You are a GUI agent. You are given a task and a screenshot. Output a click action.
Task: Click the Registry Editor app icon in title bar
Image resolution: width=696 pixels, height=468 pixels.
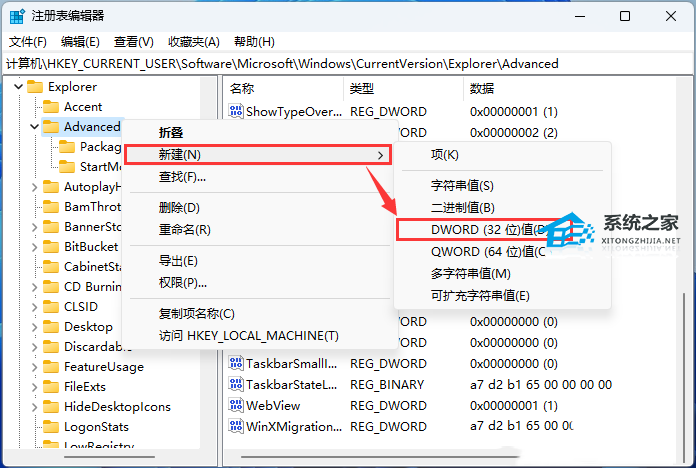[x=17, y=16]
